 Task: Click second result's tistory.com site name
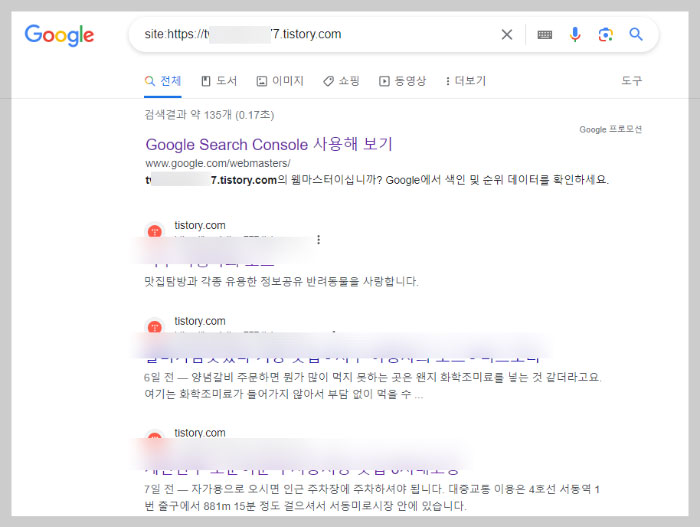pyautogui.click(x=200, y=321)
